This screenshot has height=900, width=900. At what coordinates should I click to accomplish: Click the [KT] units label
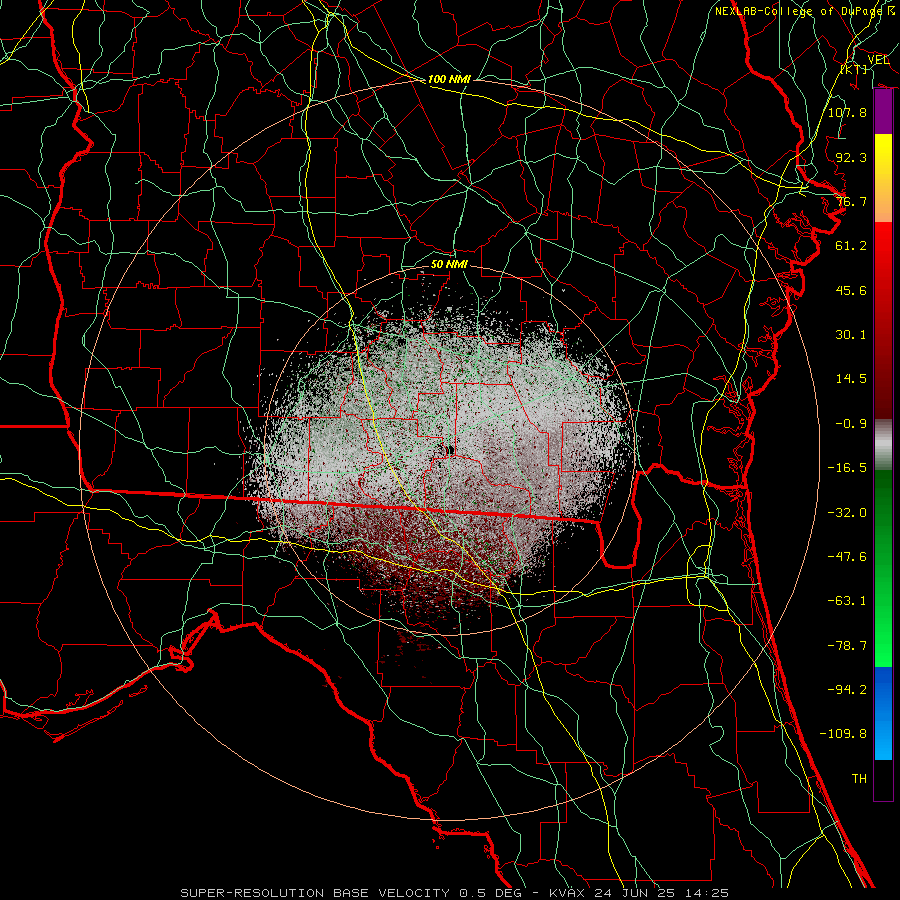click(x=854, y=69)
